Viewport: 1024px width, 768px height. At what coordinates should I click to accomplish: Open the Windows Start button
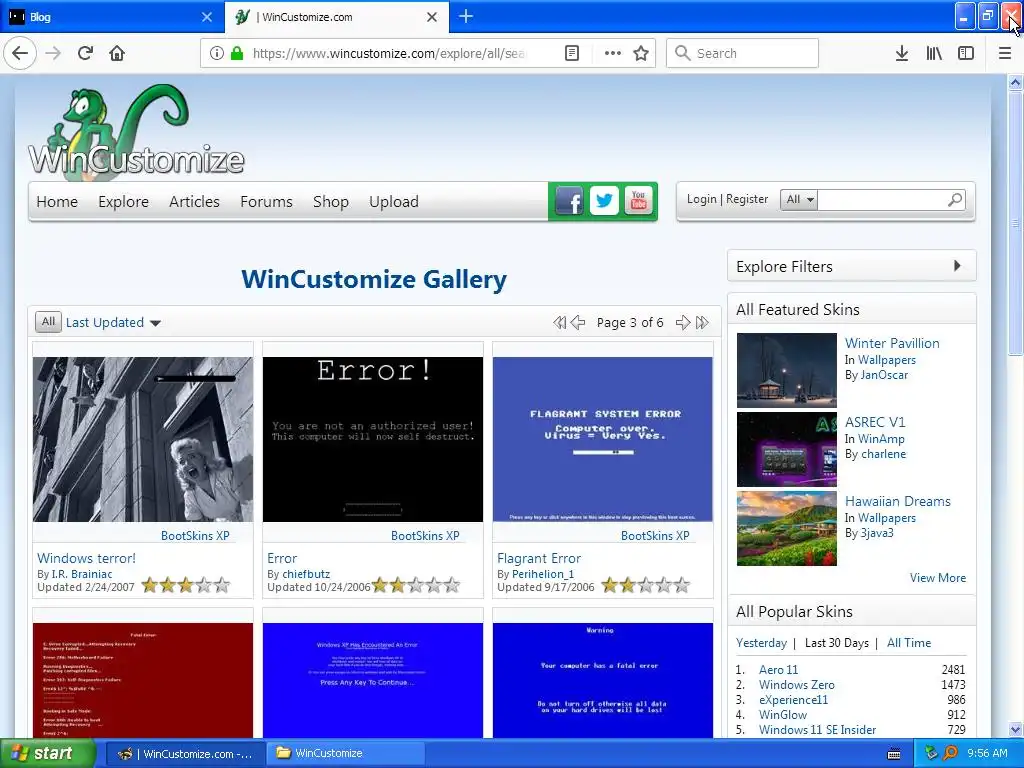click(x=47, y=754)
